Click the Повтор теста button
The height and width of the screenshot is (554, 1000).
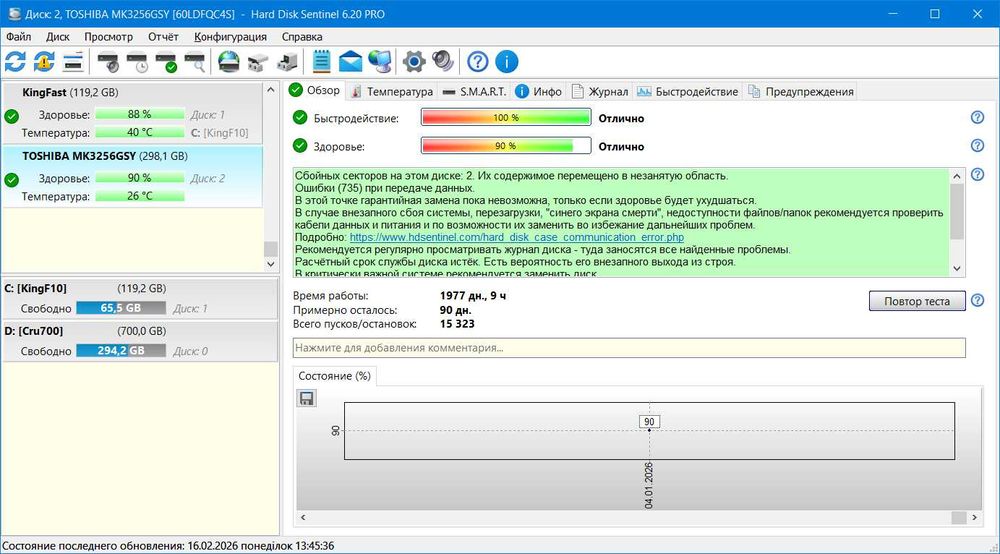point(916,301)
